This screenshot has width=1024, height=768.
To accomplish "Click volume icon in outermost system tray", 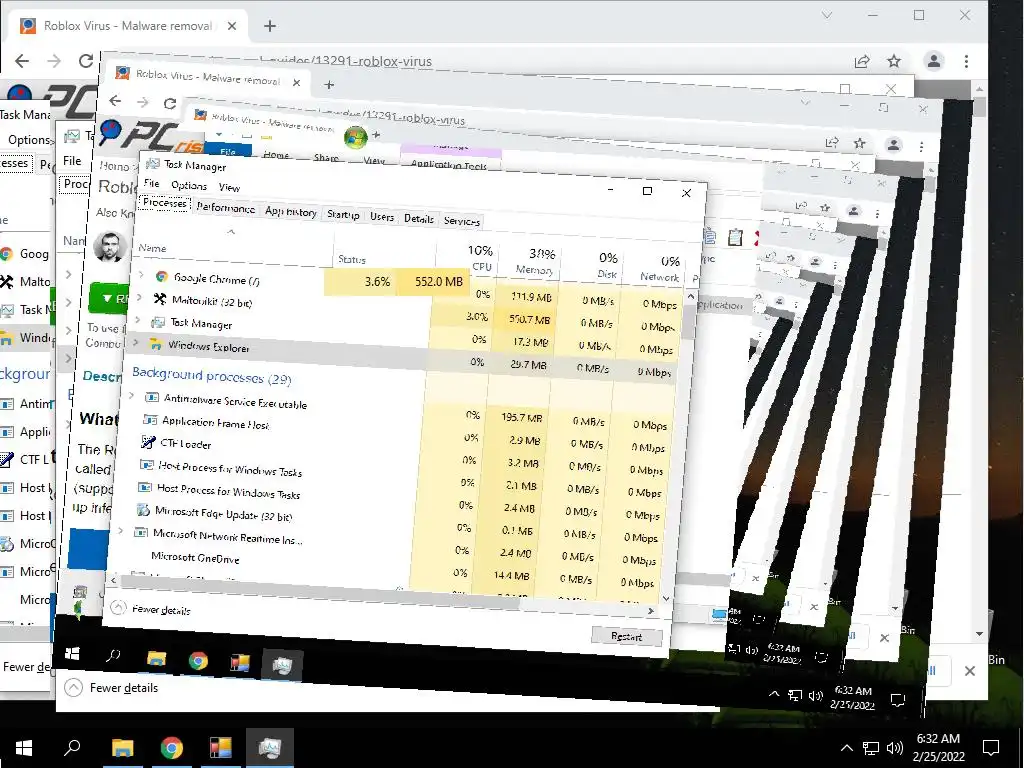I will [x=895, y=748].
